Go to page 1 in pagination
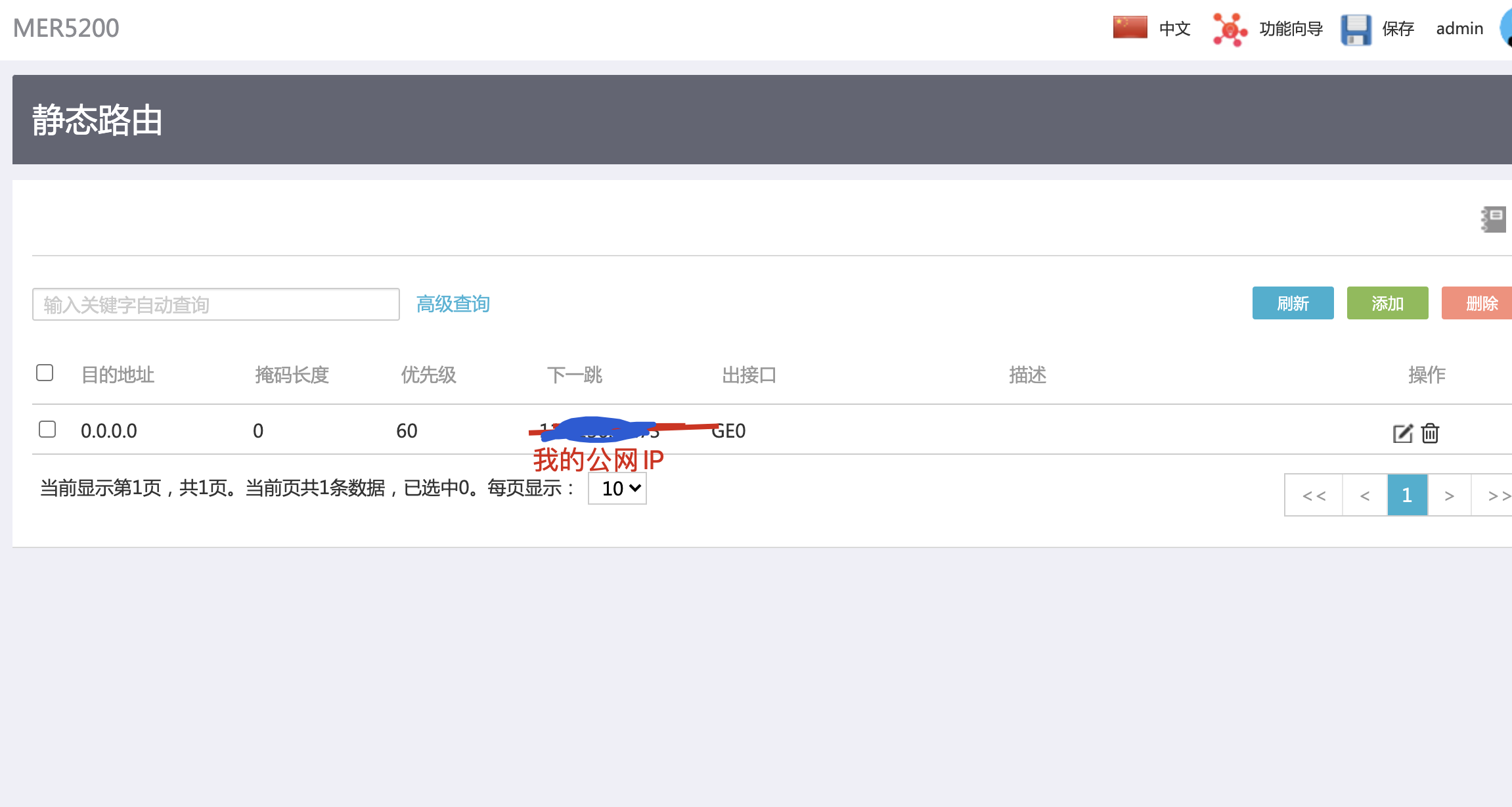The width and height of the screenshot is (1512, 807). click(x=1407, y=495)
